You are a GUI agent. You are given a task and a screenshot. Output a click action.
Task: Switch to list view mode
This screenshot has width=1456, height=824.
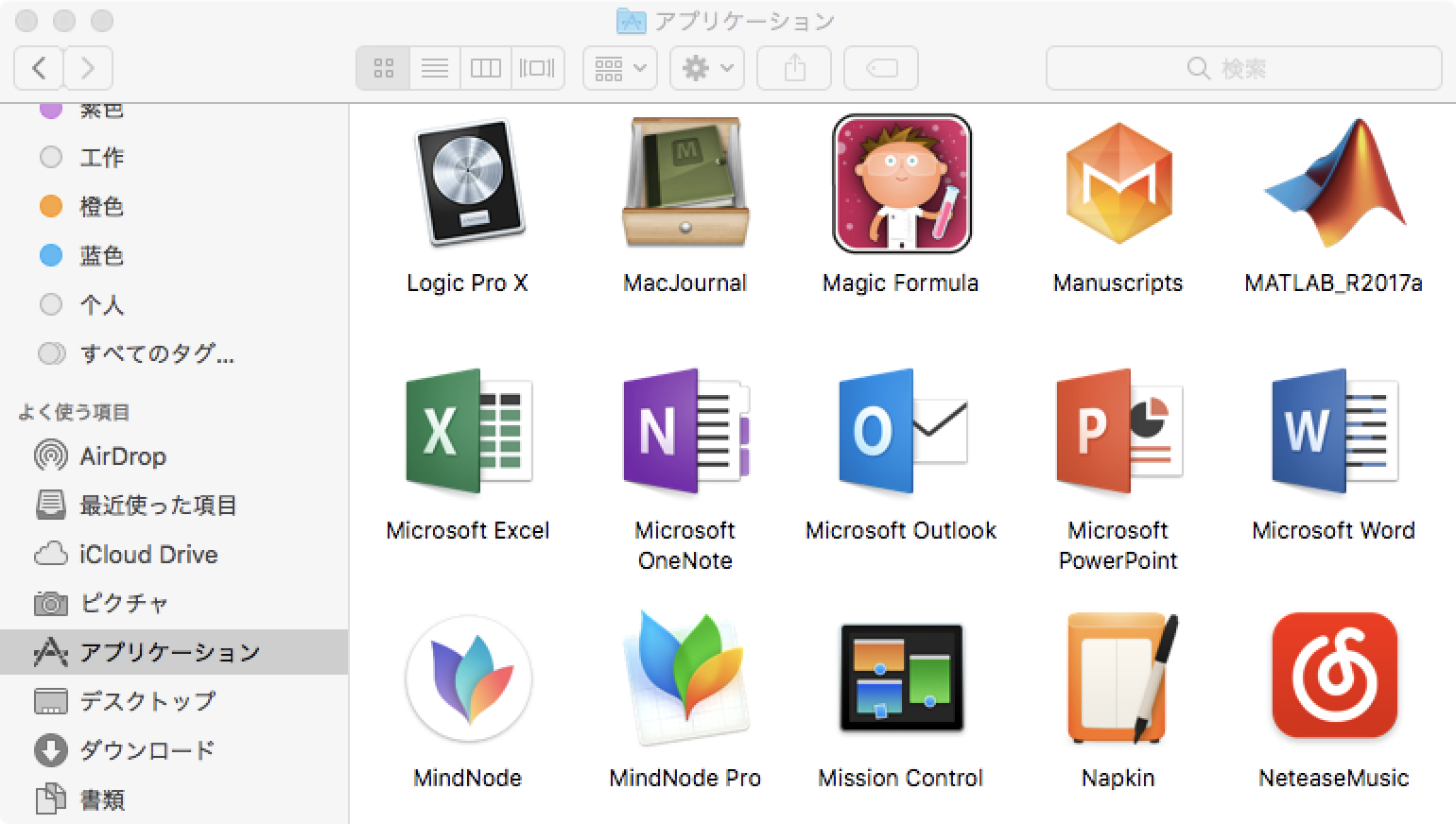[x=435, y=68]
